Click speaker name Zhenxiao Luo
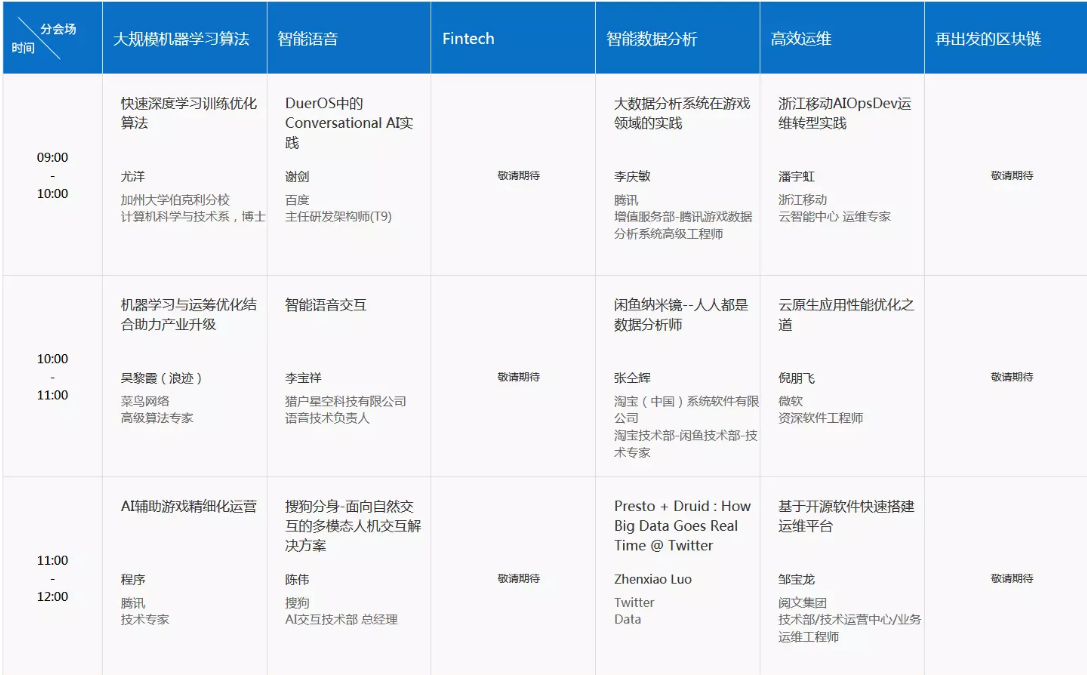The width and height of the screenshot is (1087, 675). [653, 579]
